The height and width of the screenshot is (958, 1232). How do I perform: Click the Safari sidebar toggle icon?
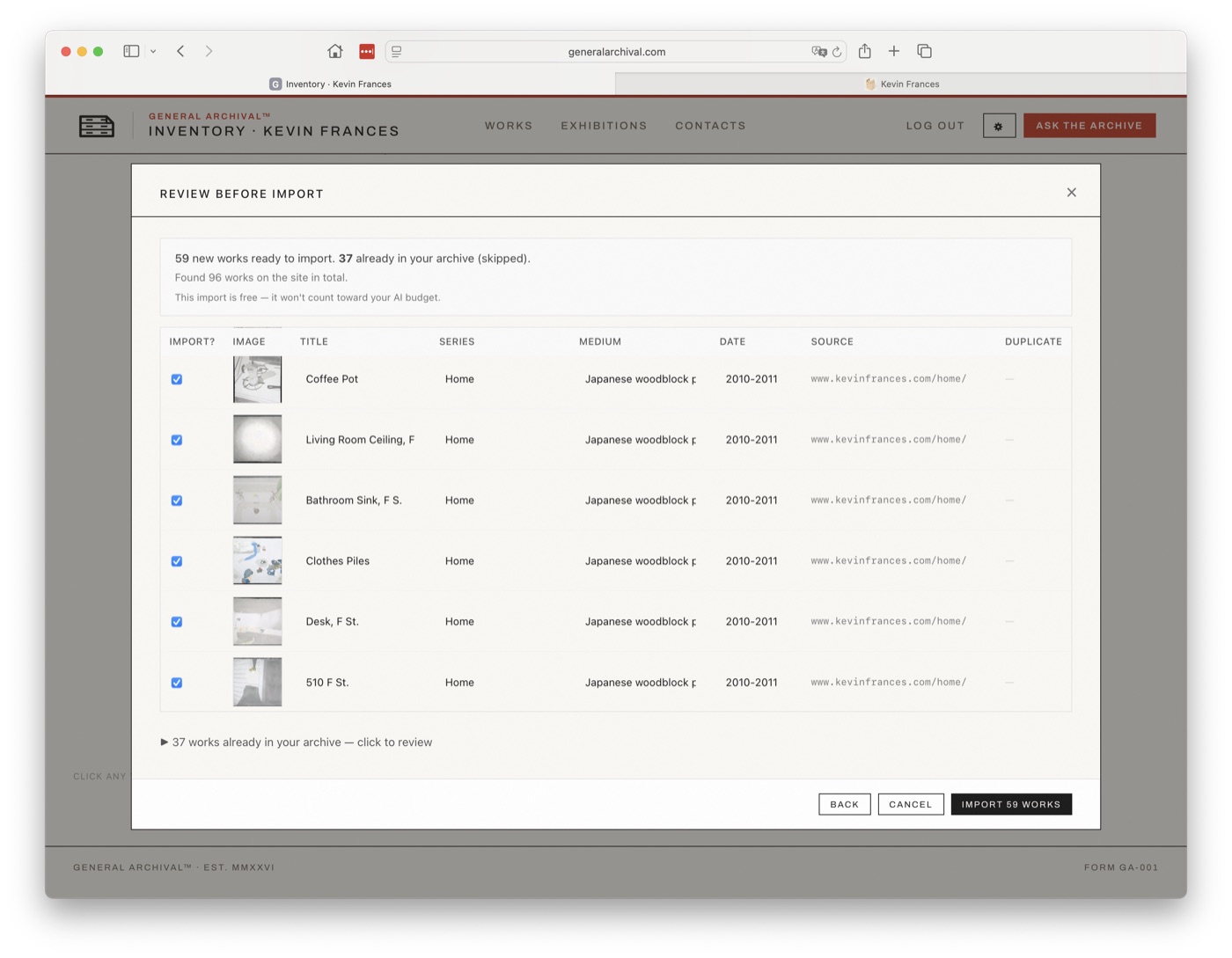pos(131,51)
